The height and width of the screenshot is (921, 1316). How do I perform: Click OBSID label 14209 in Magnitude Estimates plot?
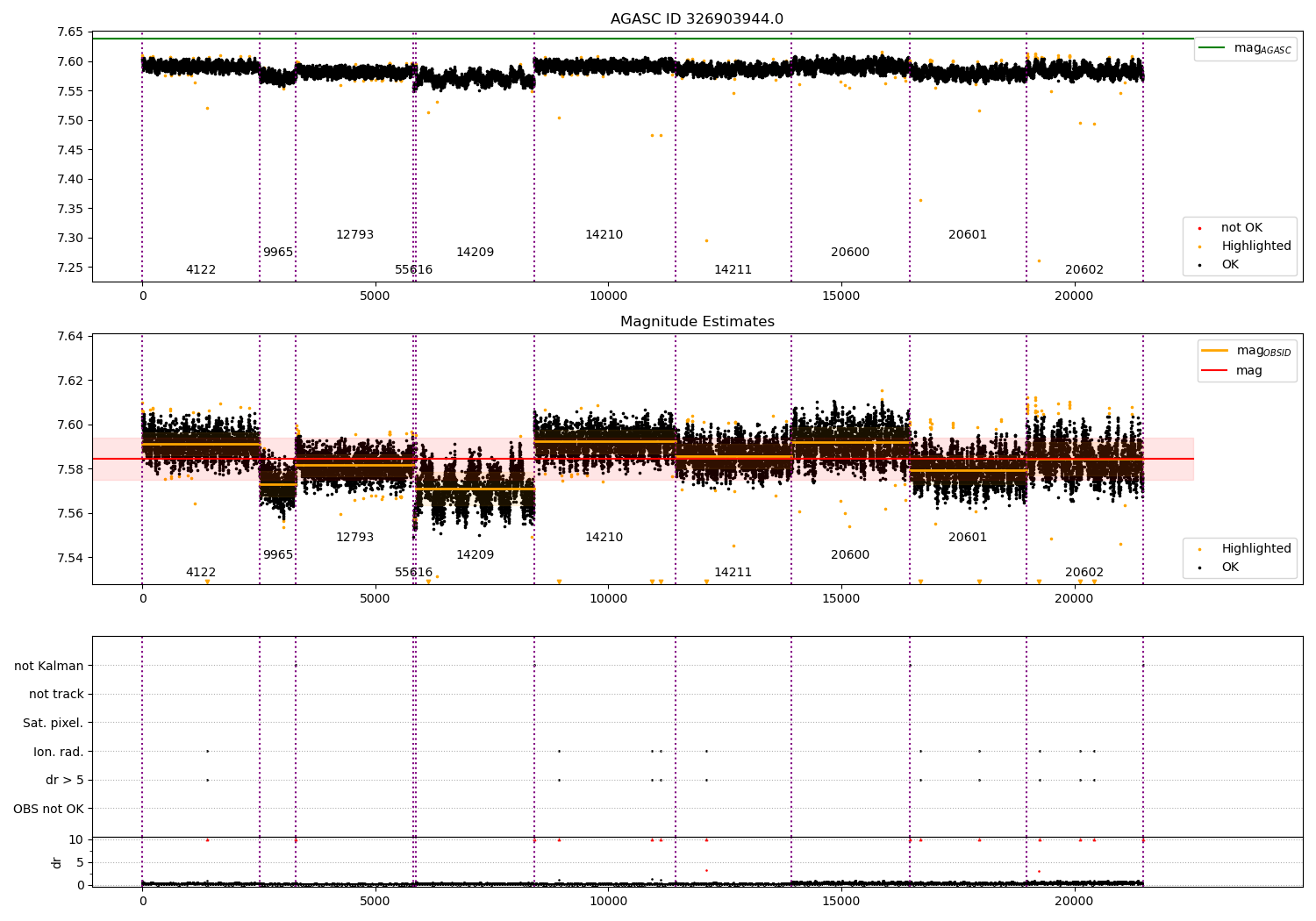[475, 555]
